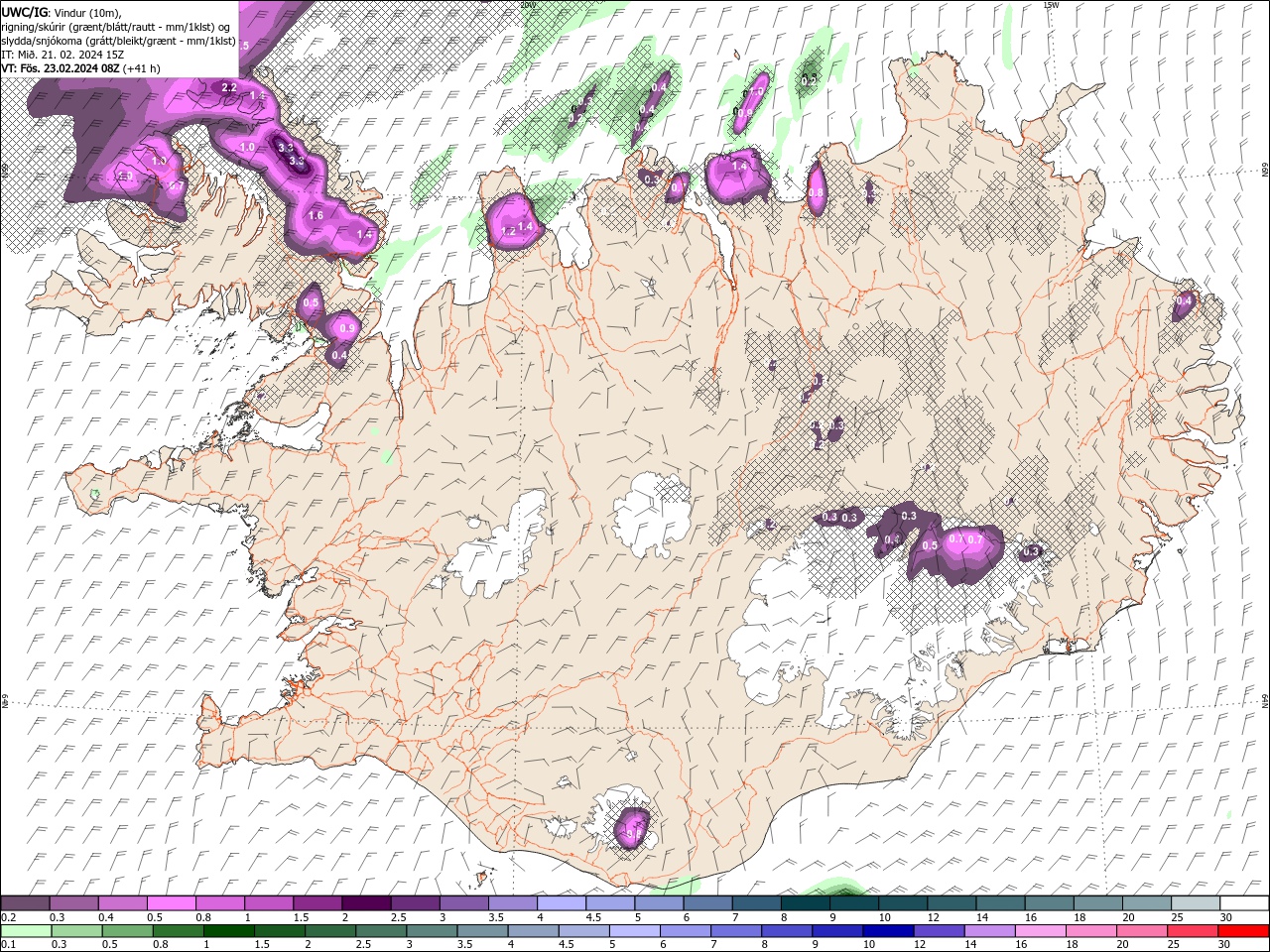Click the '2.2' snowfall value on the map
This screenshot has width=1270, height=952.
(x=229, y=88)
